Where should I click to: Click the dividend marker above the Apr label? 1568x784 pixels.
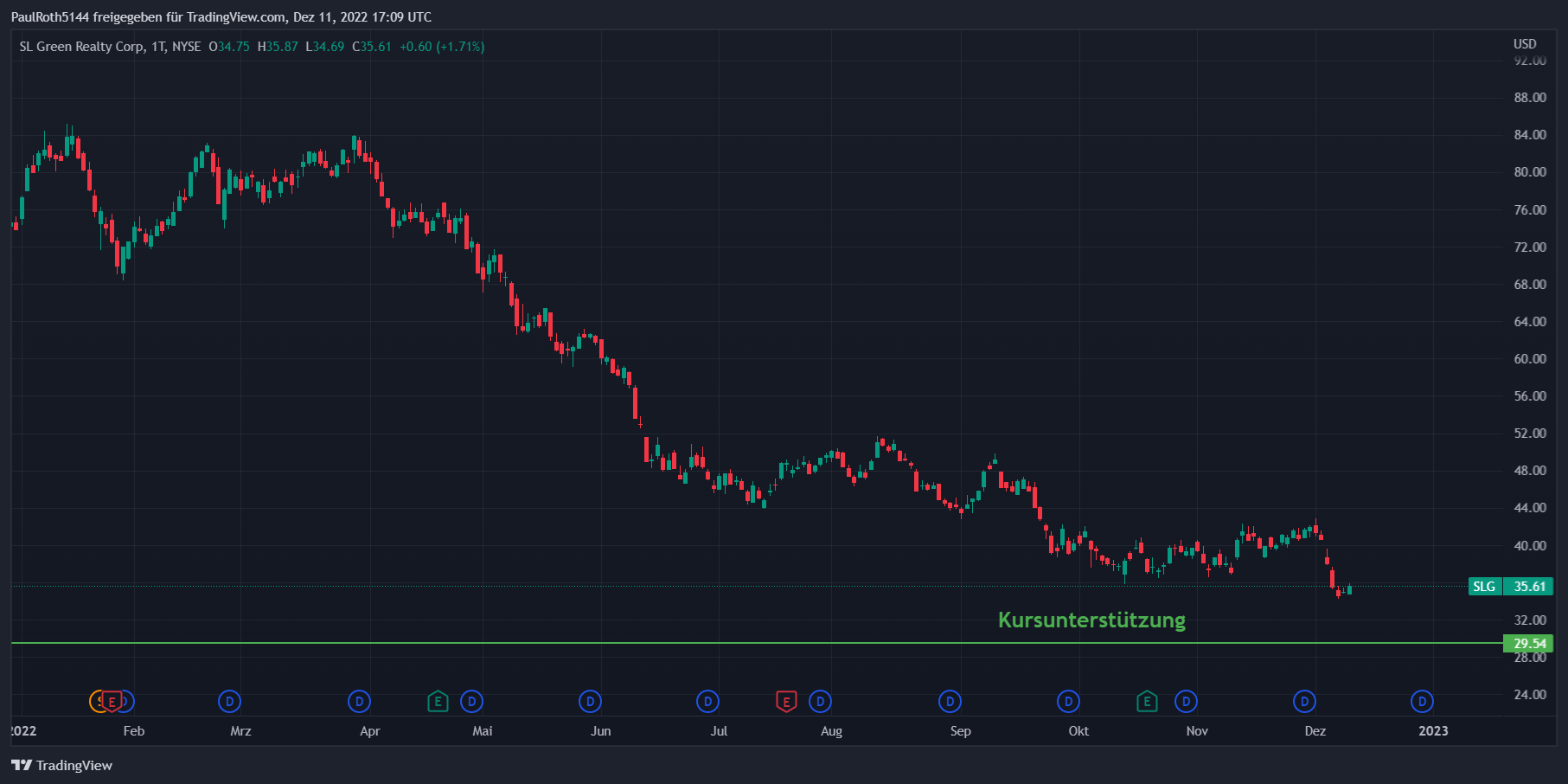click(359, 701)
